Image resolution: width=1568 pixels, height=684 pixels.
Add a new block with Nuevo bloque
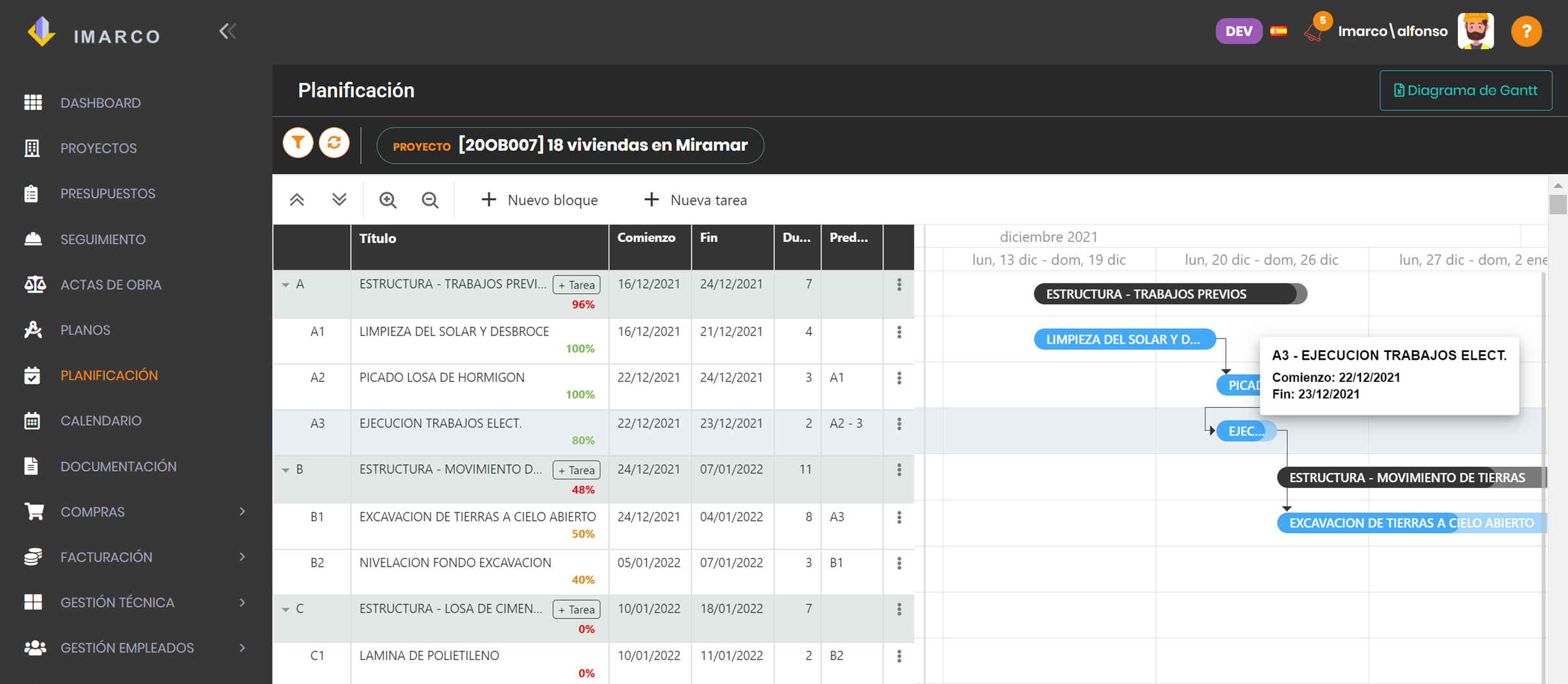pyautogui.click(x=539, y=200)
